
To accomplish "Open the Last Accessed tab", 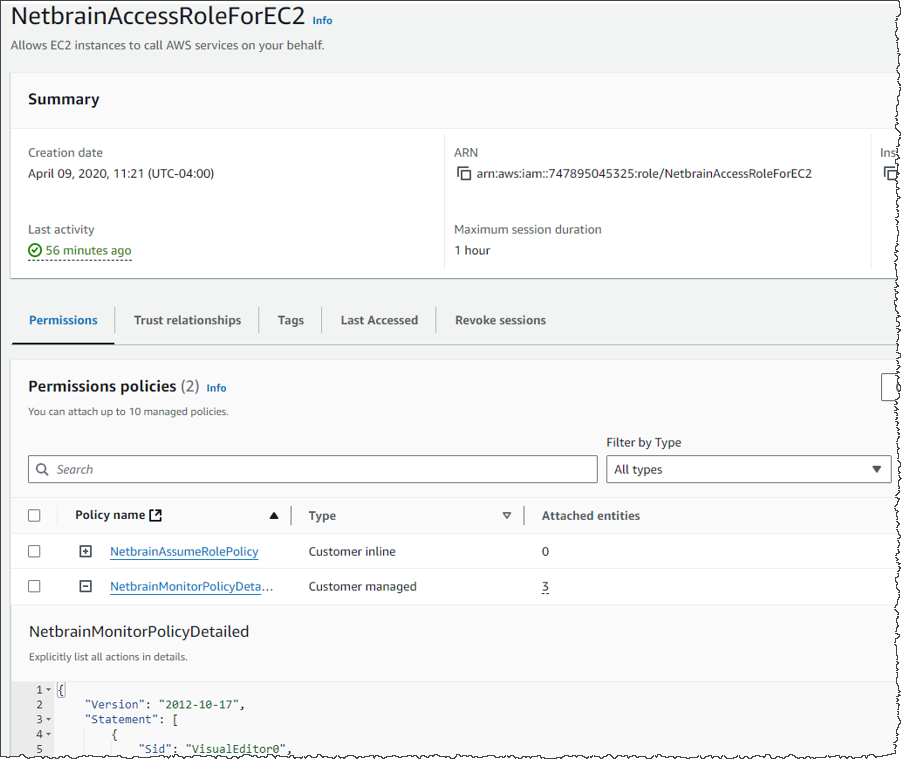I will (379, 321).
